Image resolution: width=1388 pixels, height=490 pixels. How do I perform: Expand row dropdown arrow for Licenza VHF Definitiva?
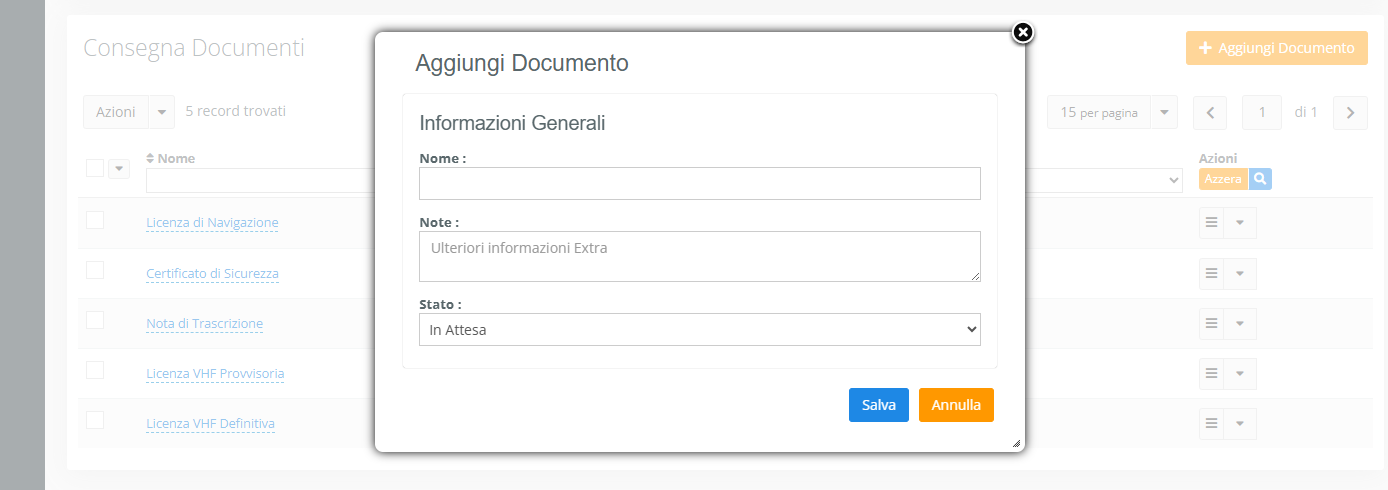coord(1240,423)
